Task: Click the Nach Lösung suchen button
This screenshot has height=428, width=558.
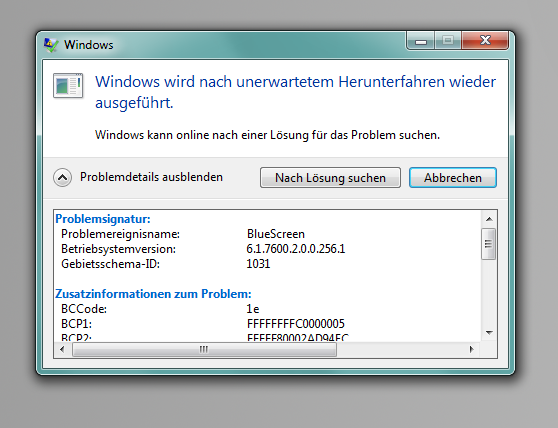Action: (x=330, y=178)
